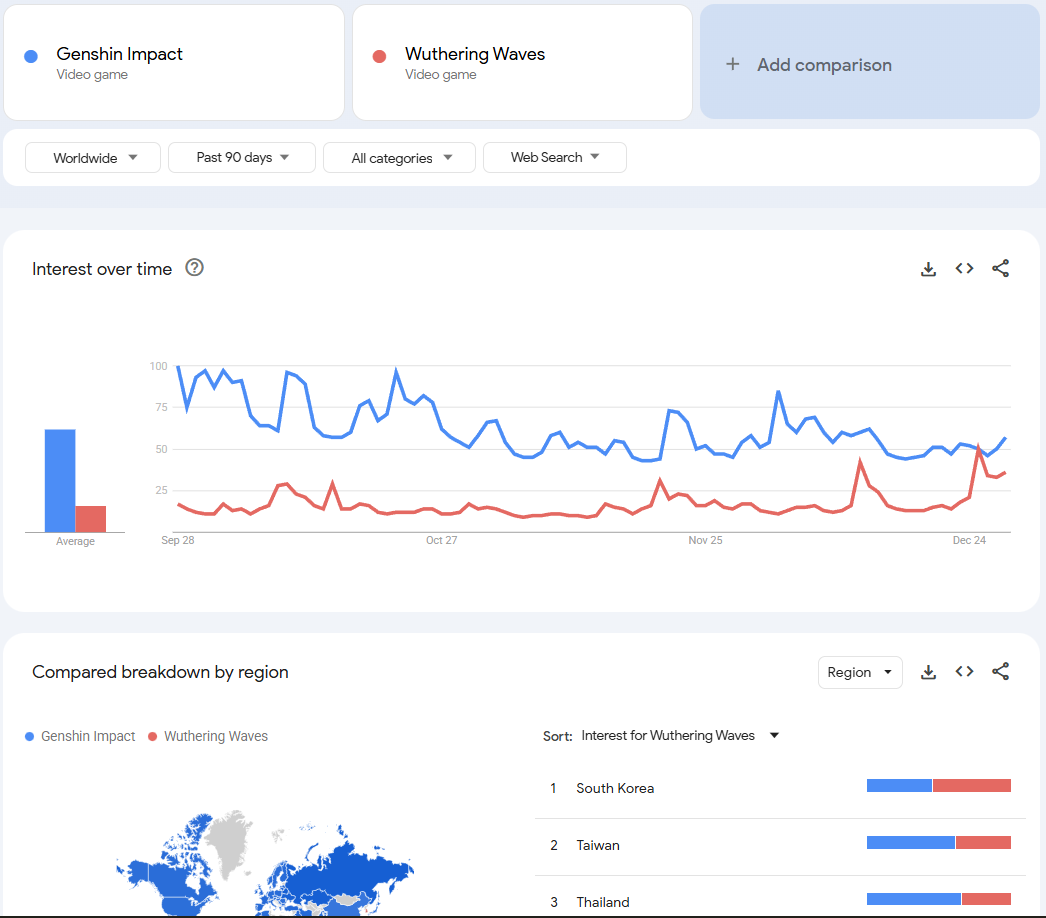
Task: Click Interest over time heading
Action: pos(102,269)
